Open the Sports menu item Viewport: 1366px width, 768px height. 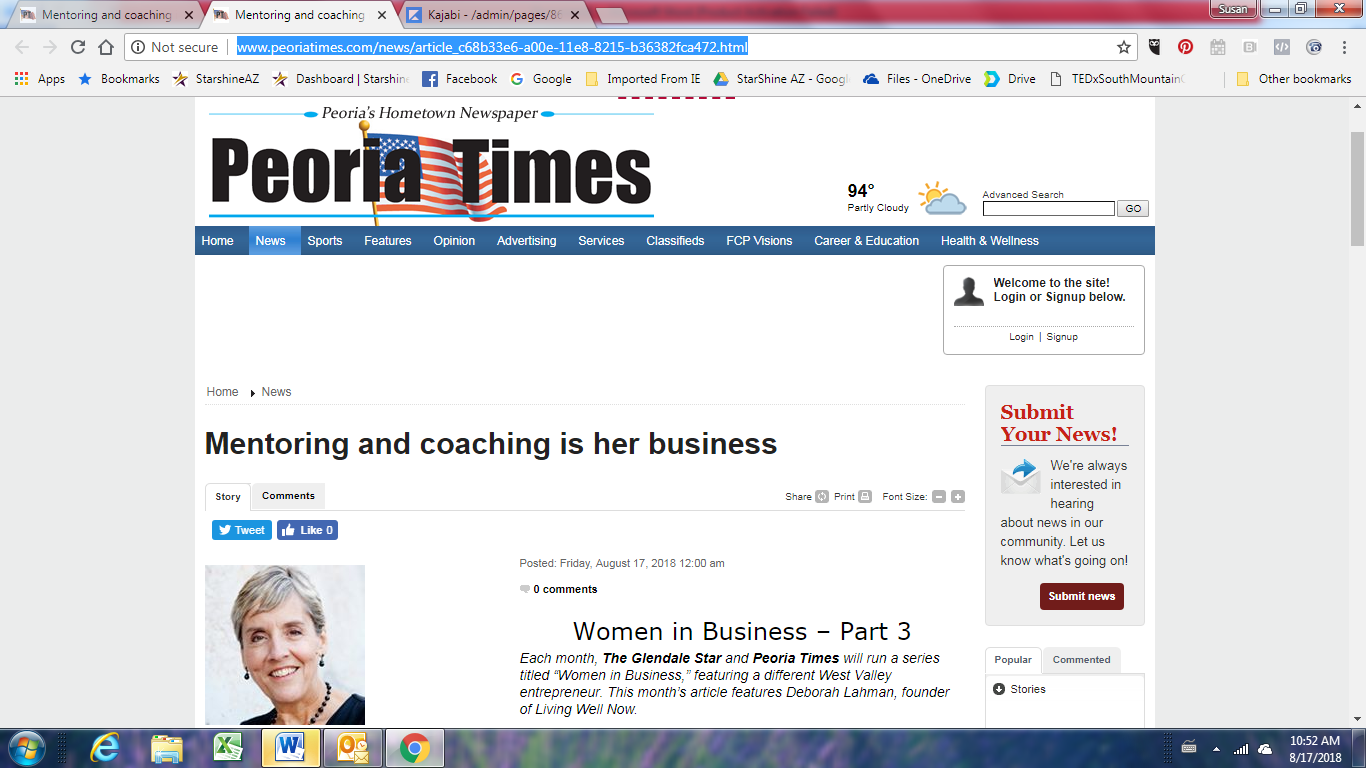click(x=325, y=241)
